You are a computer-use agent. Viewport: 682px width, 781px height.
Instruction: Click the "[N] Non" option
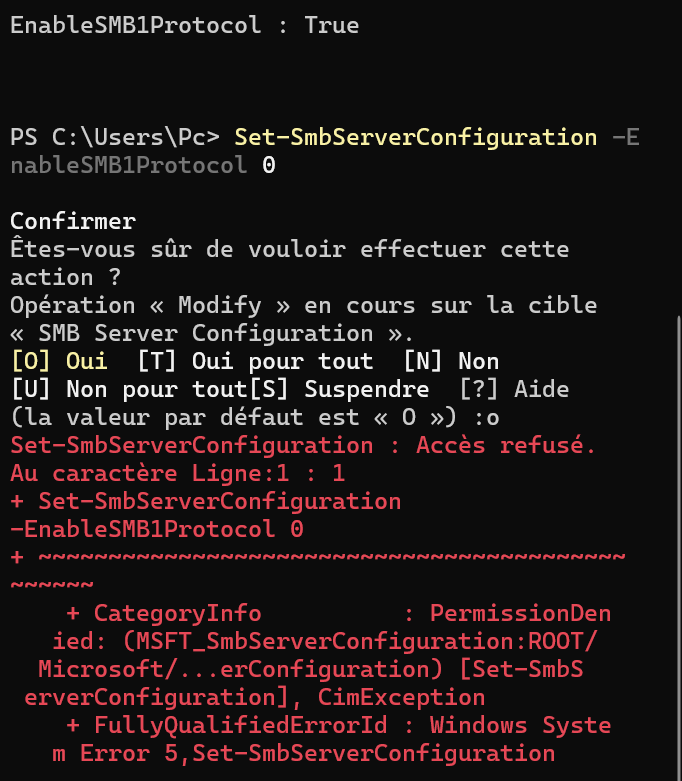point(451,360)
